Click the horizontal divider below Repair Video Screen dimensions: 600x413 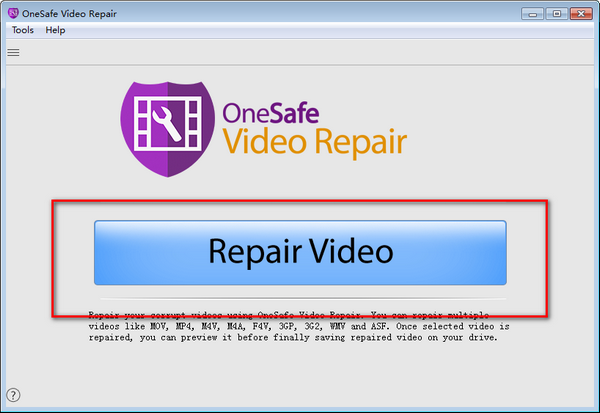point(303,298)
